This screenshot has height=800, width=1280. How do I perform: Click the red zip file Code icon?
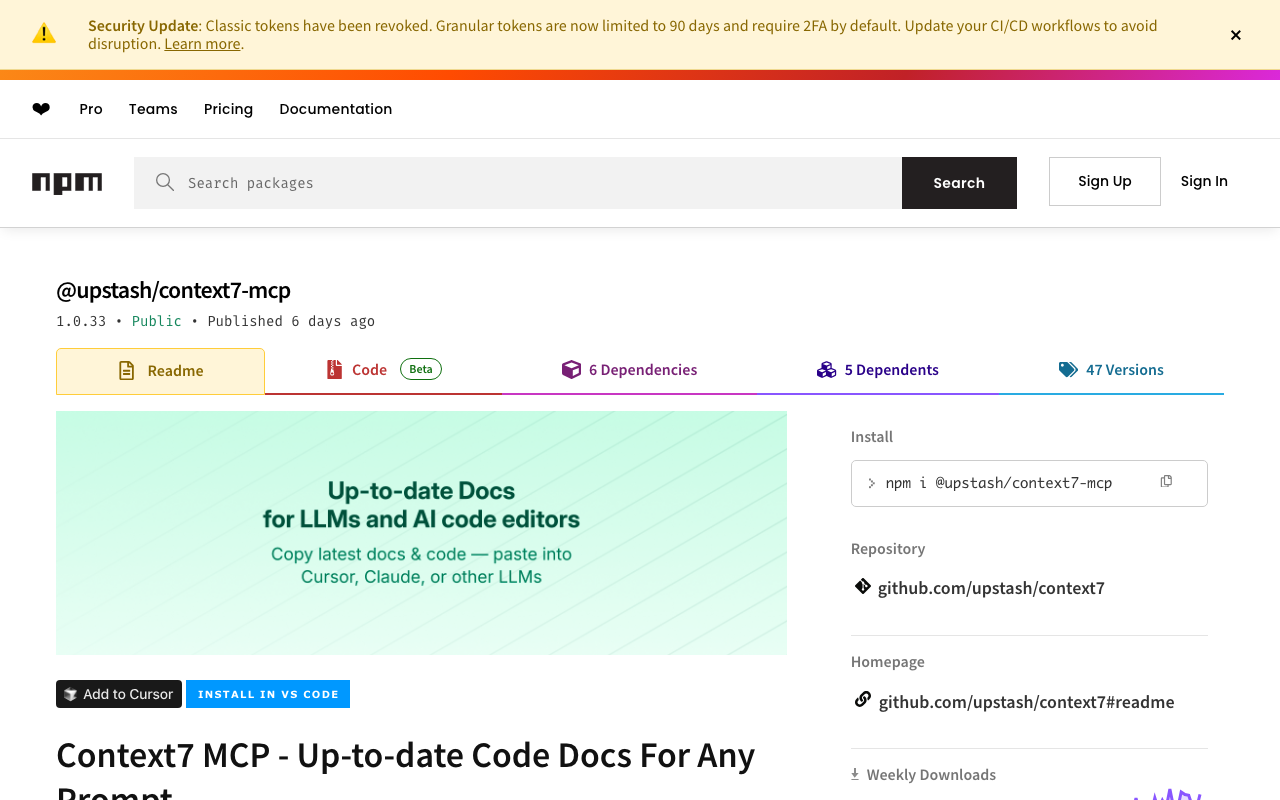[334, 370]
